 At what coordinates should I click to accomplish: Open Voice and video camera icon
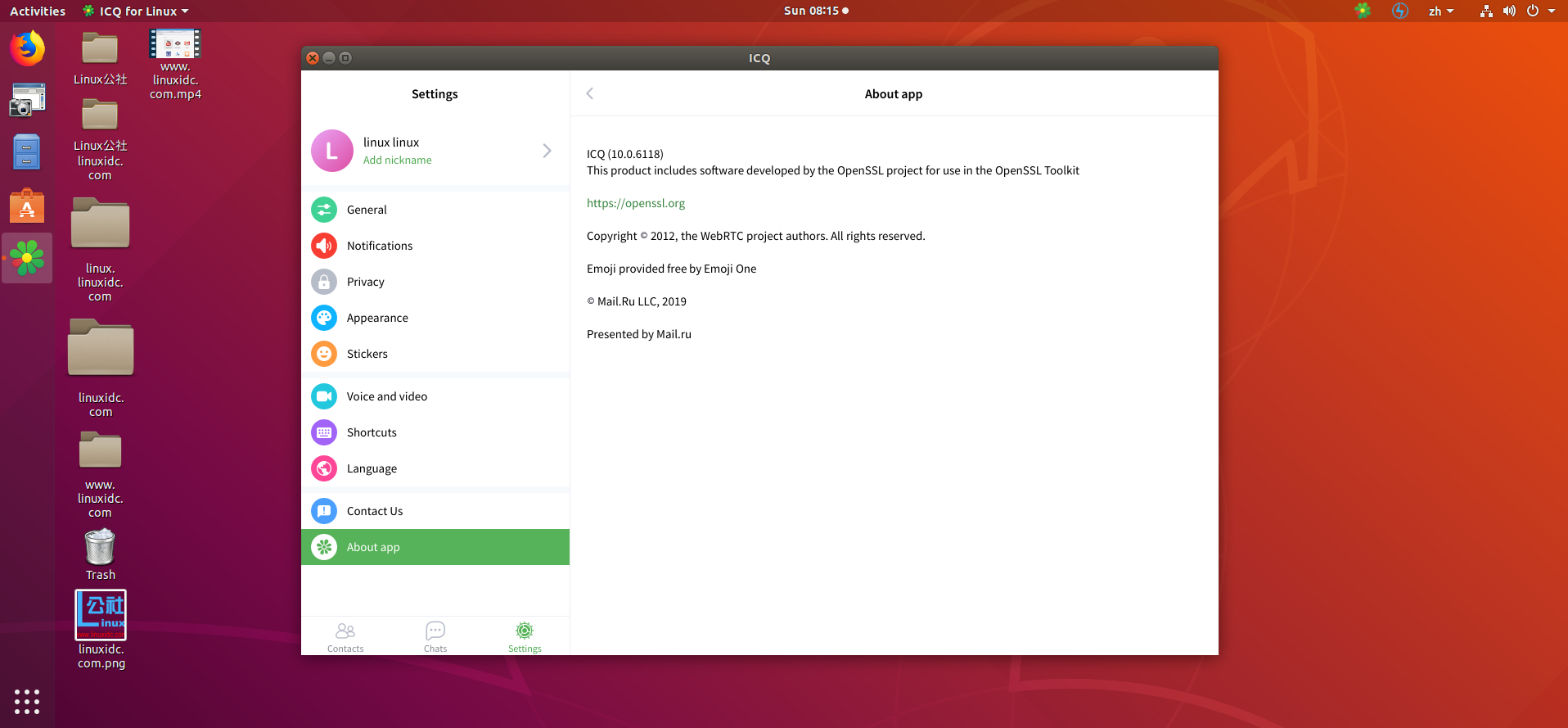point(324,396)
